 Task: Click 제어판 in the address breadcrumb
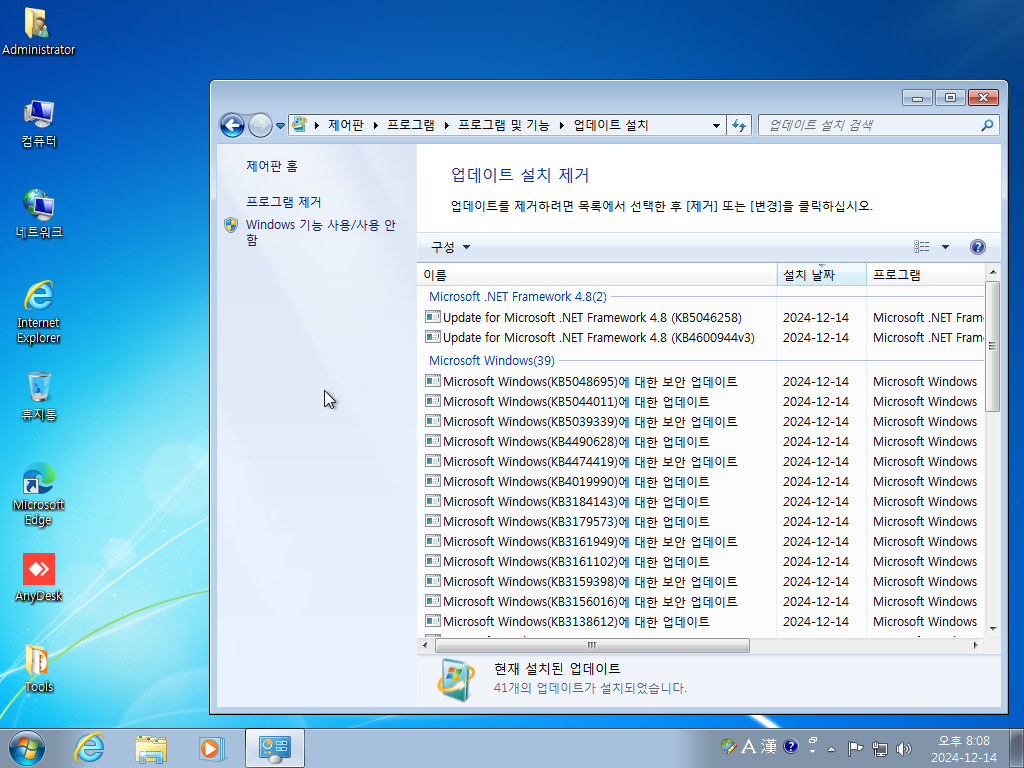(345, 125)
